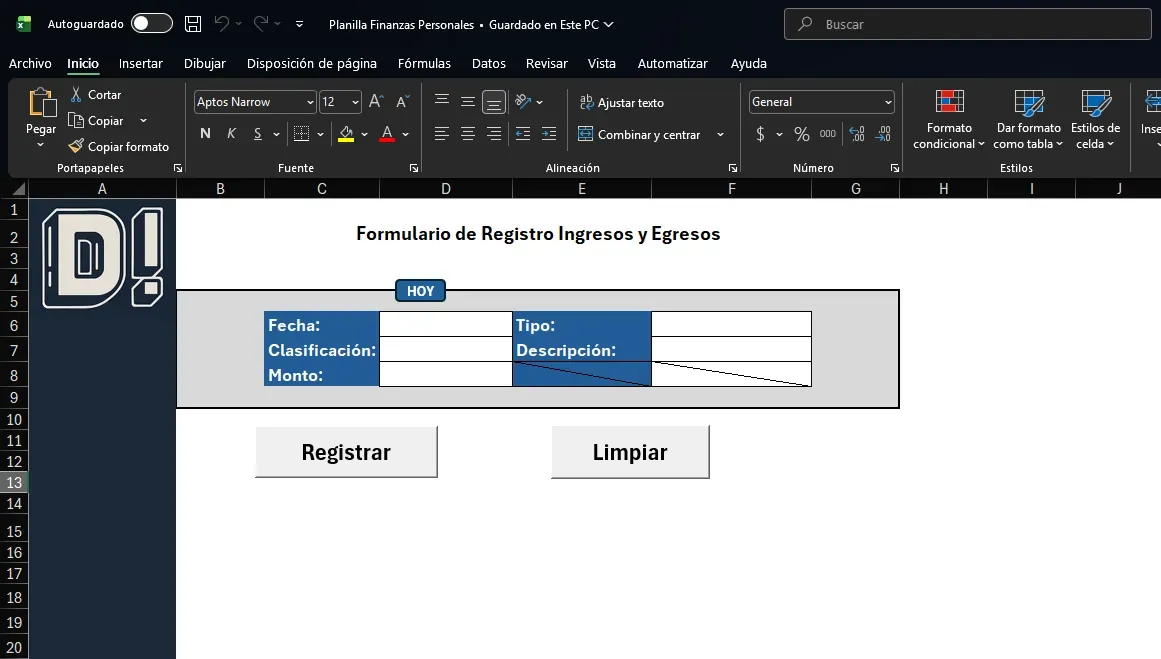Switch to Insertar tab
The image size is (1161, 659).
click(x=141, y=64)
